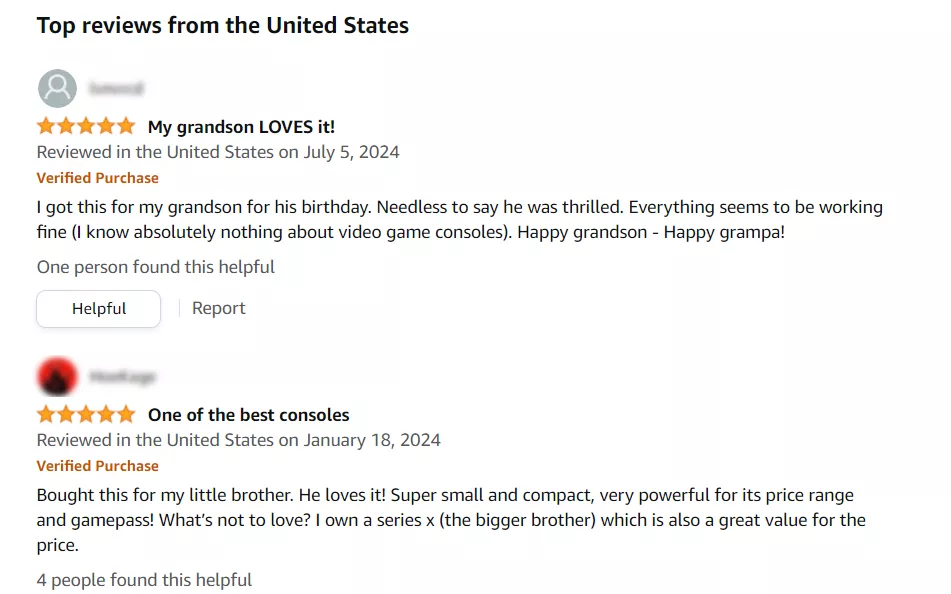Image resolution: width=951 pixels, height=594 pixels.
Task: Click the little brother review body text
Action: (451, 520)
